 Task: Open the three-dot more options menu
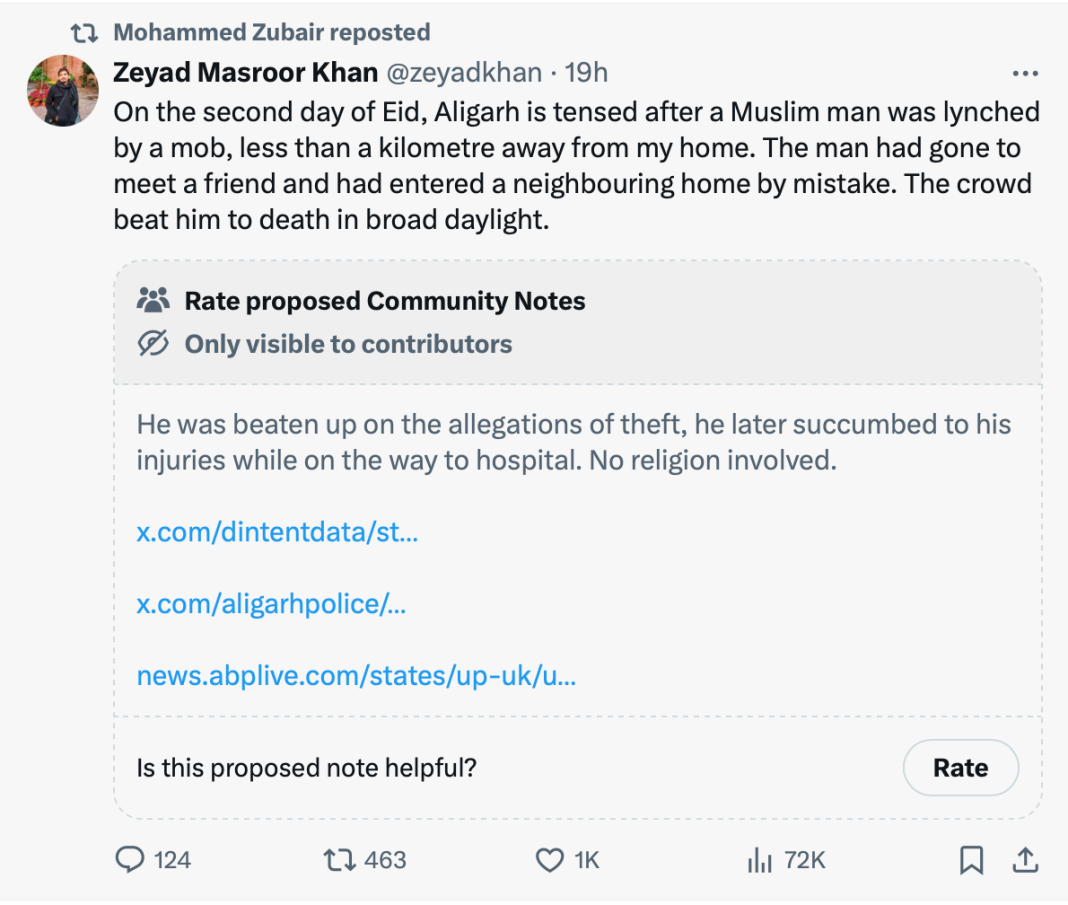tap(1025, 73)
